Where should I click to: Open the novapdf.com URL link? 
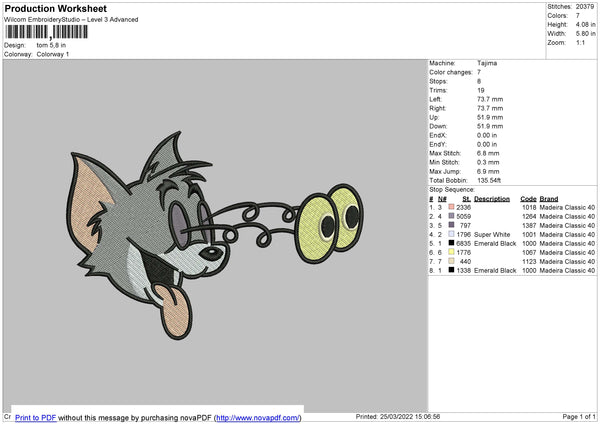(258, 417)
